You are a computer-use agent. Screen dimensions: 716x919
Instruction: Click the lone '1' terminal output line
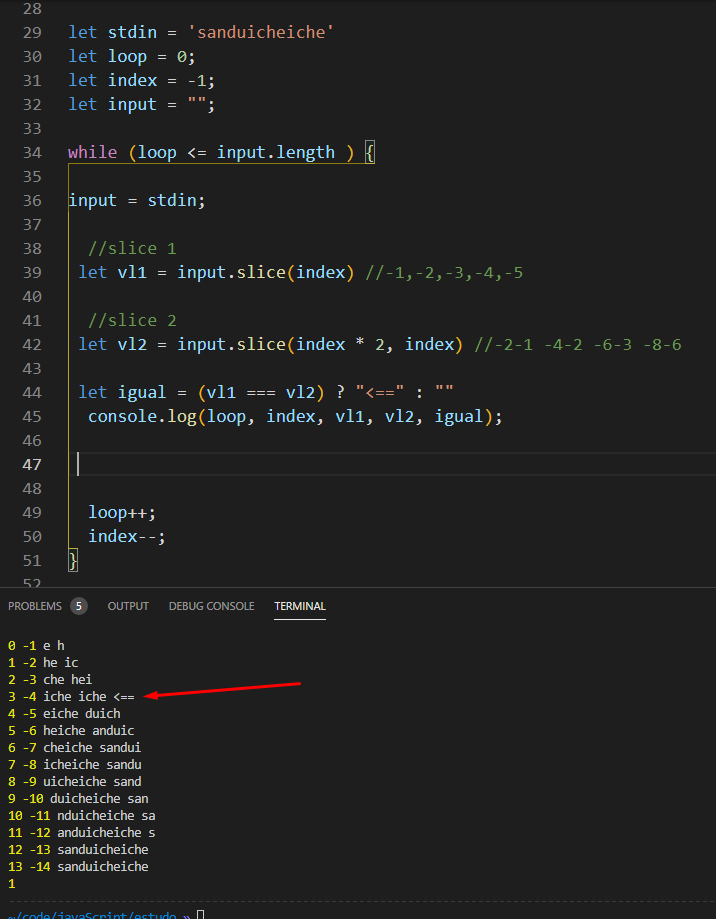(12, 884)
